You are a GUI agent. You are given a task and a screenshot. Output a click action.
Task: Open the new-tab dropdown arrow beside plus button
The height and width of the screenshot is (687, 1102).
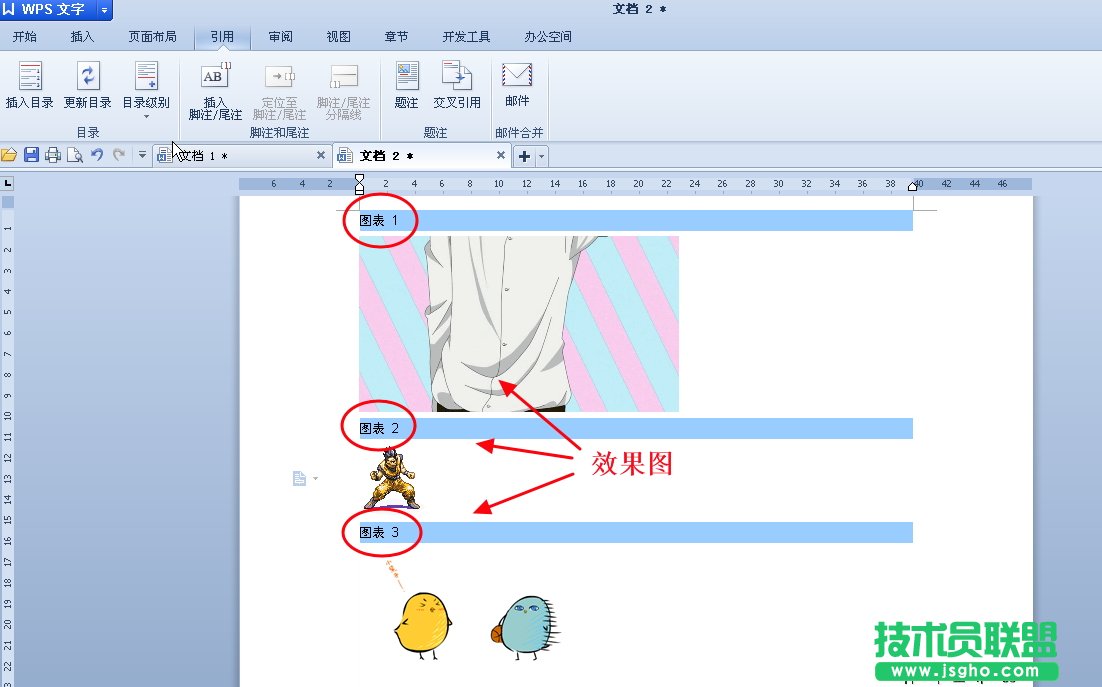(x=539, y=156)
